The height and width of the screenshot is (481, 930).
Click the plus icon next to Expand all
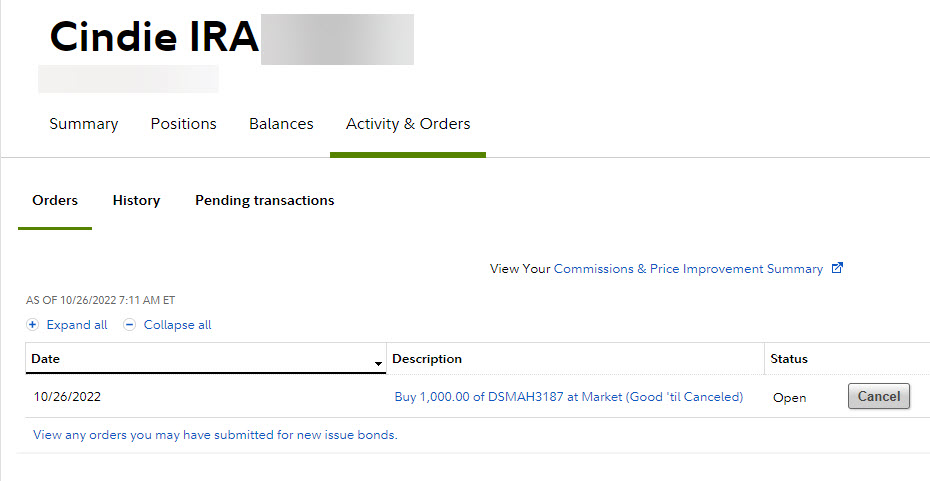click(32, 325)
